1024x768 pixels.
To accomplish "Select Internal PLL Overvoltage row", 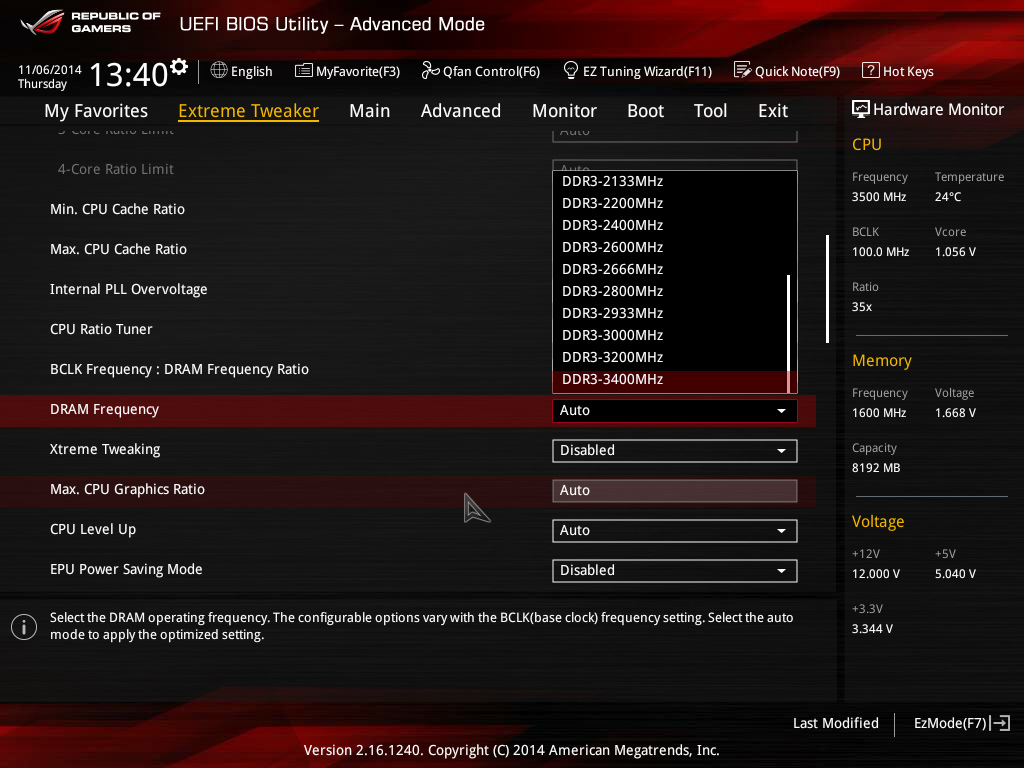I will pos(129,289).
